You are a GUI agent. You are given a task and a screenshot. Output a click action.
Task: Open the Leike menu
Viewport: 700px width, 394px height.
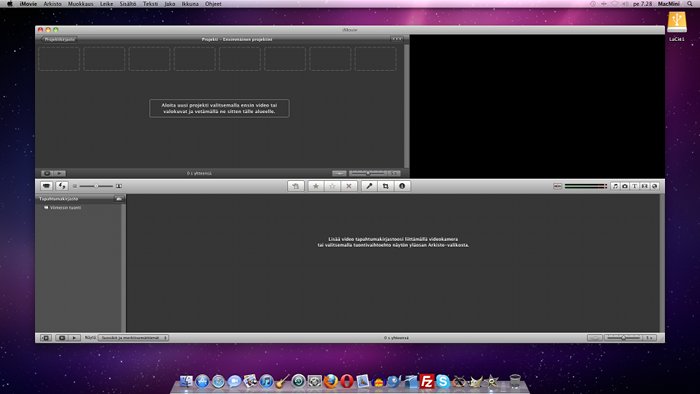pyautogui.click(x=106, y=4)
